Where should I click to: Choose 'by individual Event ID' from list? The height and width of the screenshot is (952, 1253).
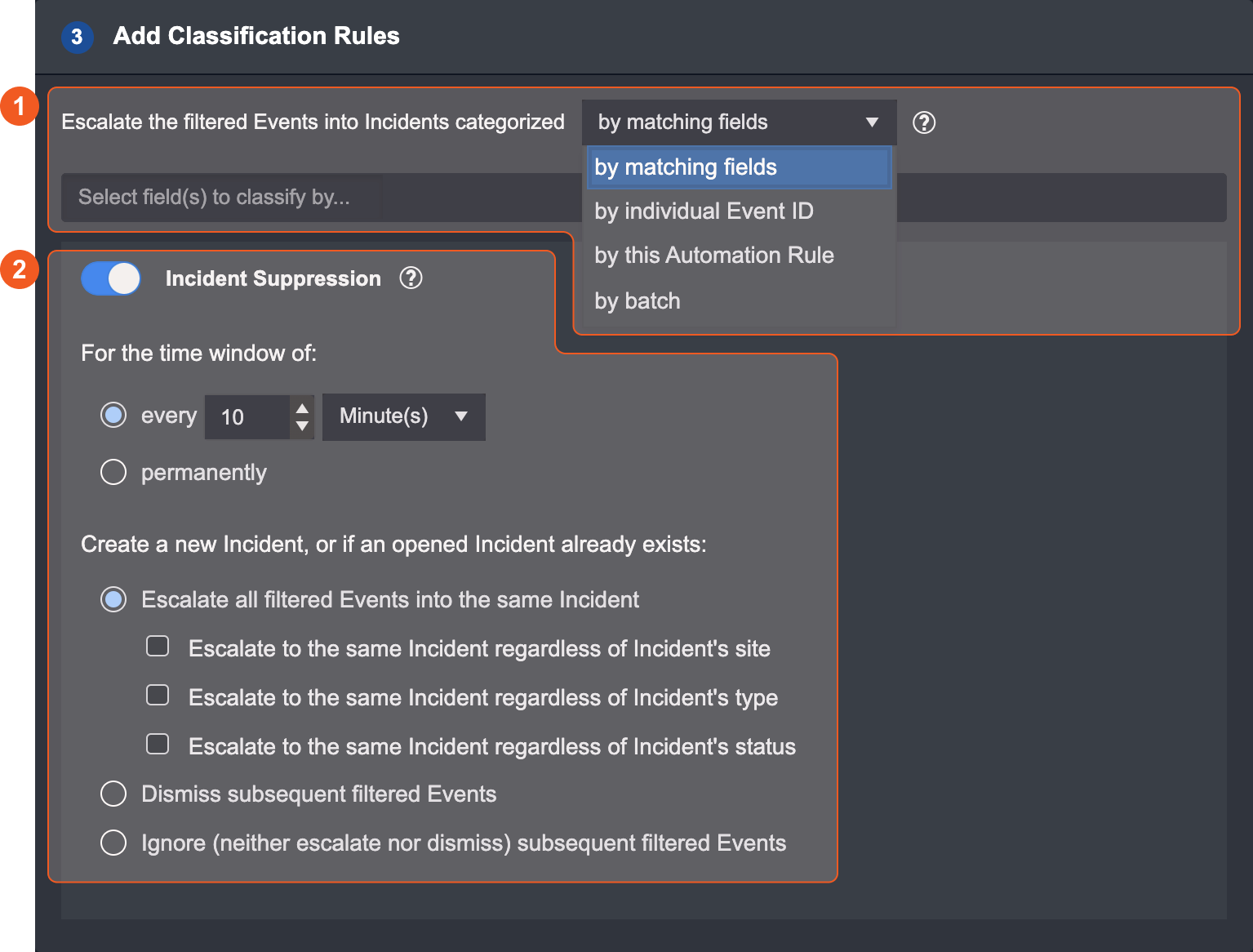coord(704,211)
